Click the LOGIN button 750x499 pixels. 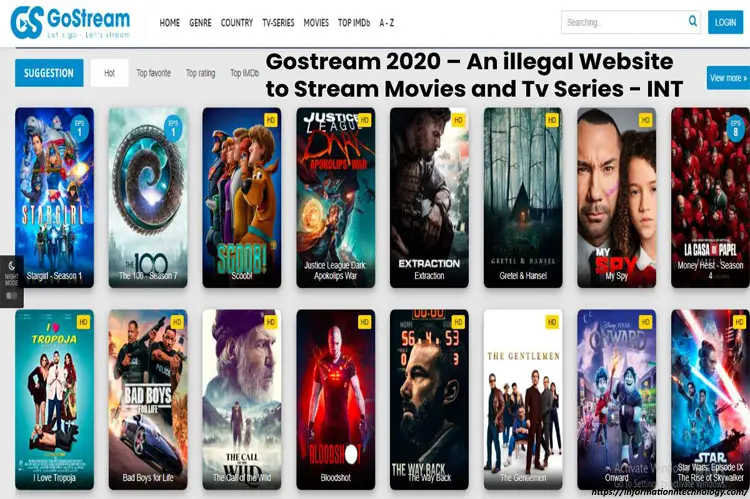(x=725, y=22)
